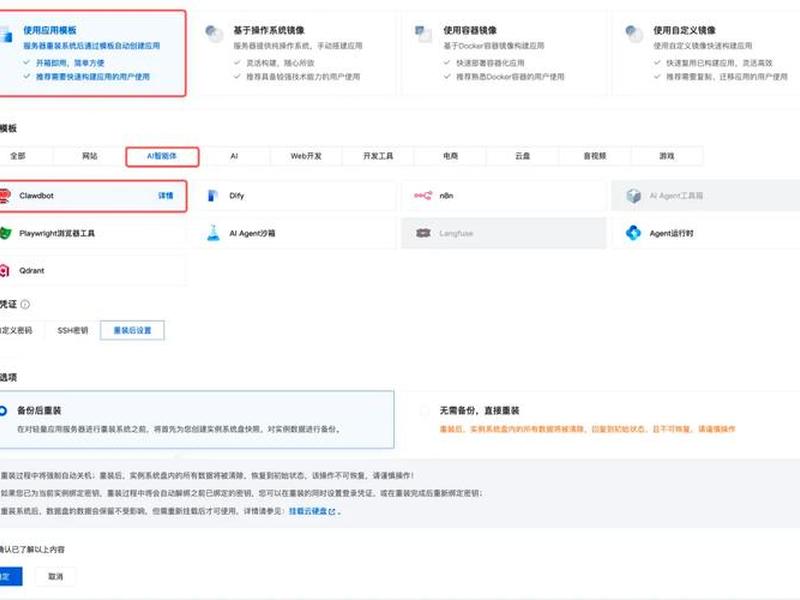Click the 使用容器镜像 card icon
800x600 pixels.
[423, 34]
